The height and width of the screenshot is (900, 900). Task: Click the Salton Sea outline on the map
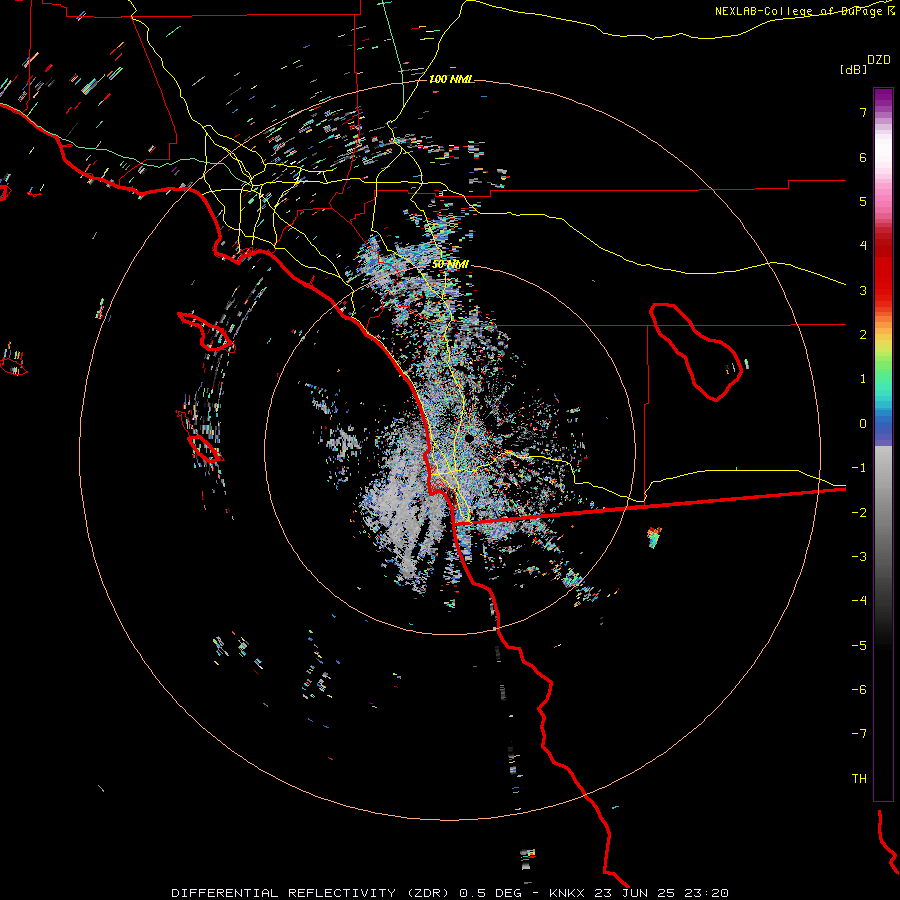(x=696, y=352)
